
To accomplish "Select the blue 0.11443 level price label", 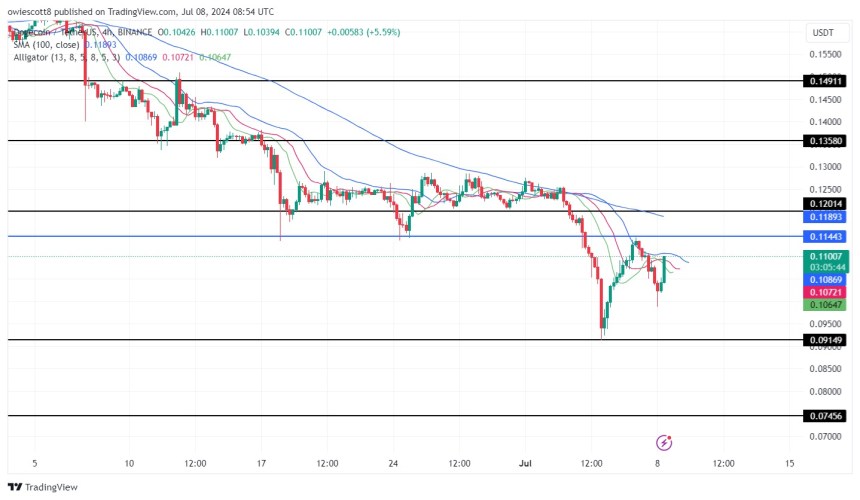I will click(x=824, y=237).
